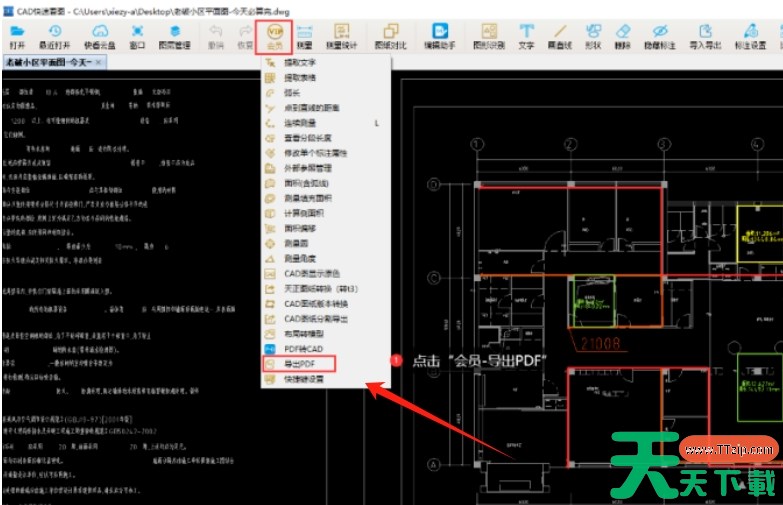783x505 pixels.
Task: Collapse the 会员 VIP dropdown menu
Action: (x=275, y=37)
